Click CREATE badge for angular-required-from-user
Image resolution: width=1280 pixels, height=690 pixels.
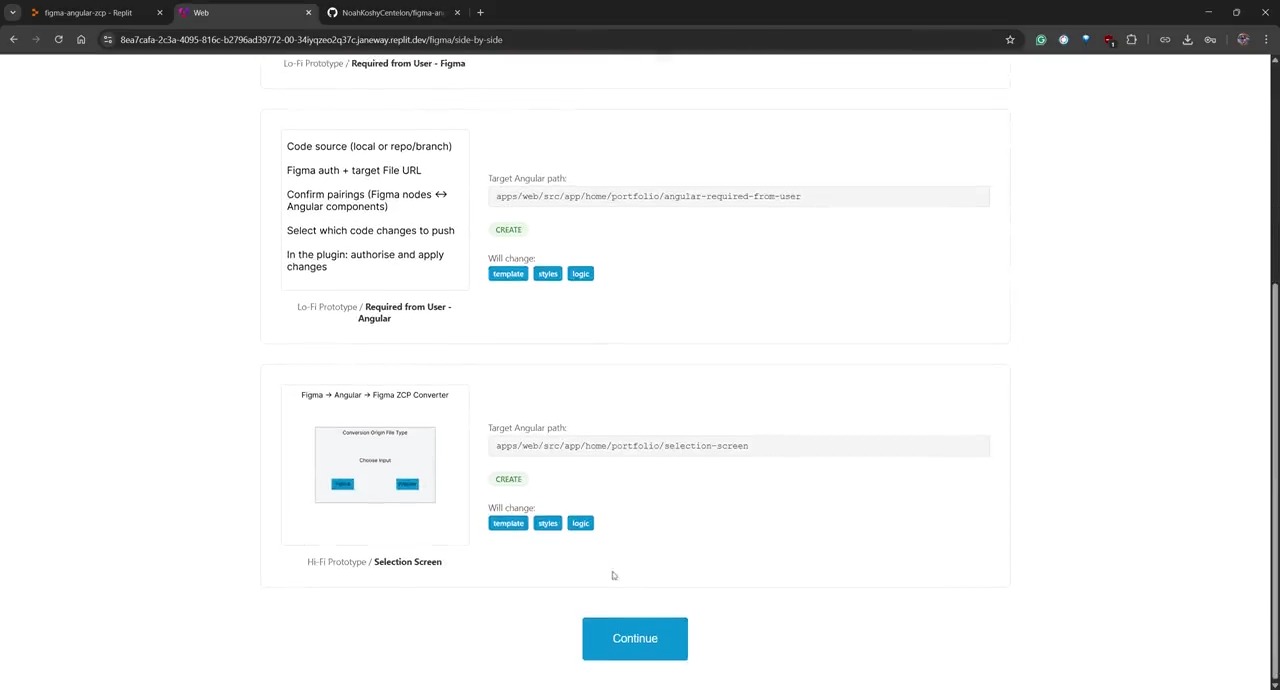pos(508,230)
